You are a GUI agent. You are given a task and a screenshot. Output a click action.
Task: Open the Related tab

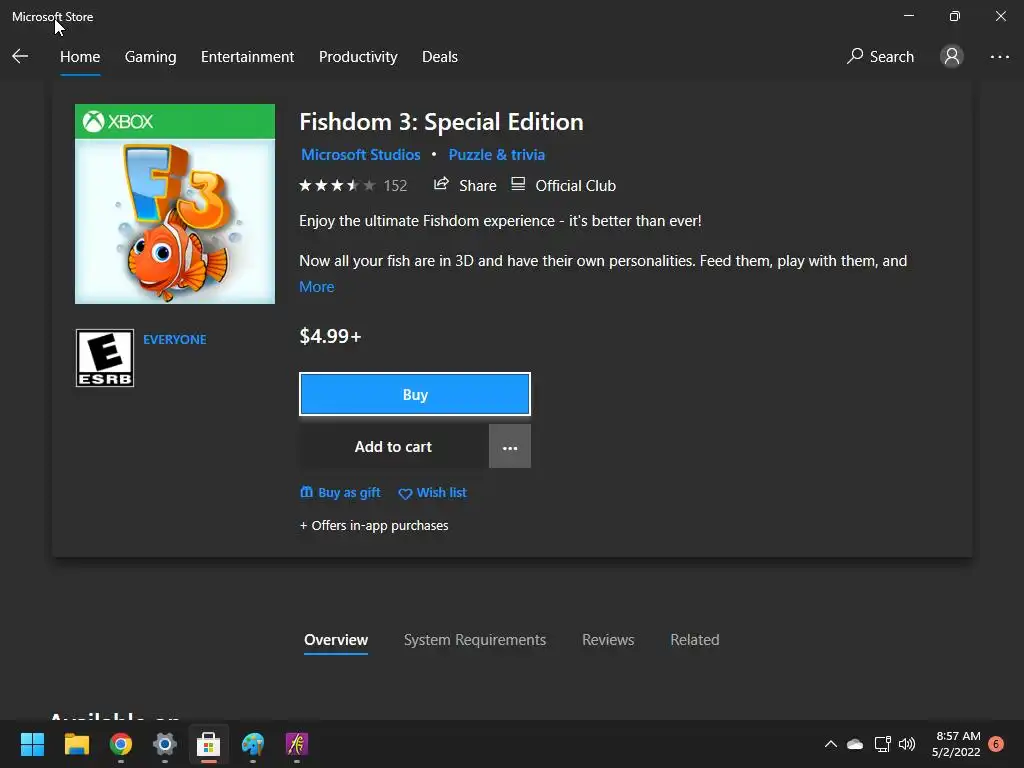coord(694,640)
